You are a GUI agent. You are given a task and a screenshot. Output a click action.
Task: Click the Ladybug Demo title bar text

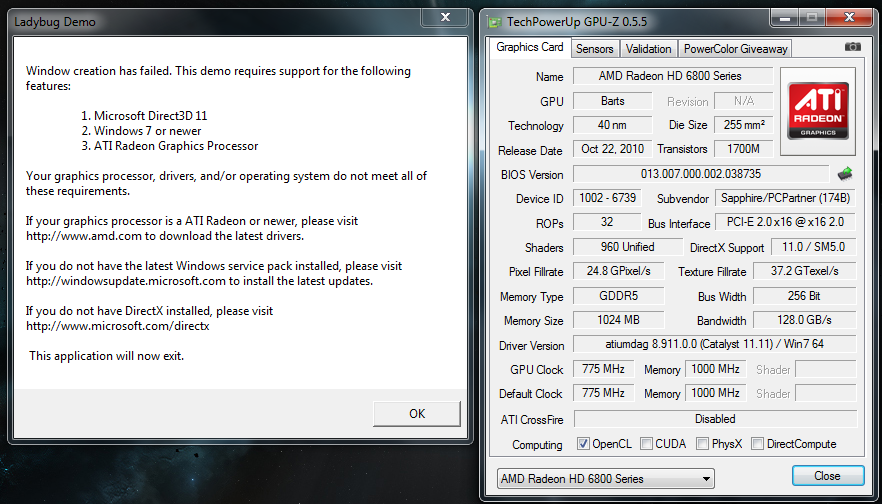coord(55,22)
